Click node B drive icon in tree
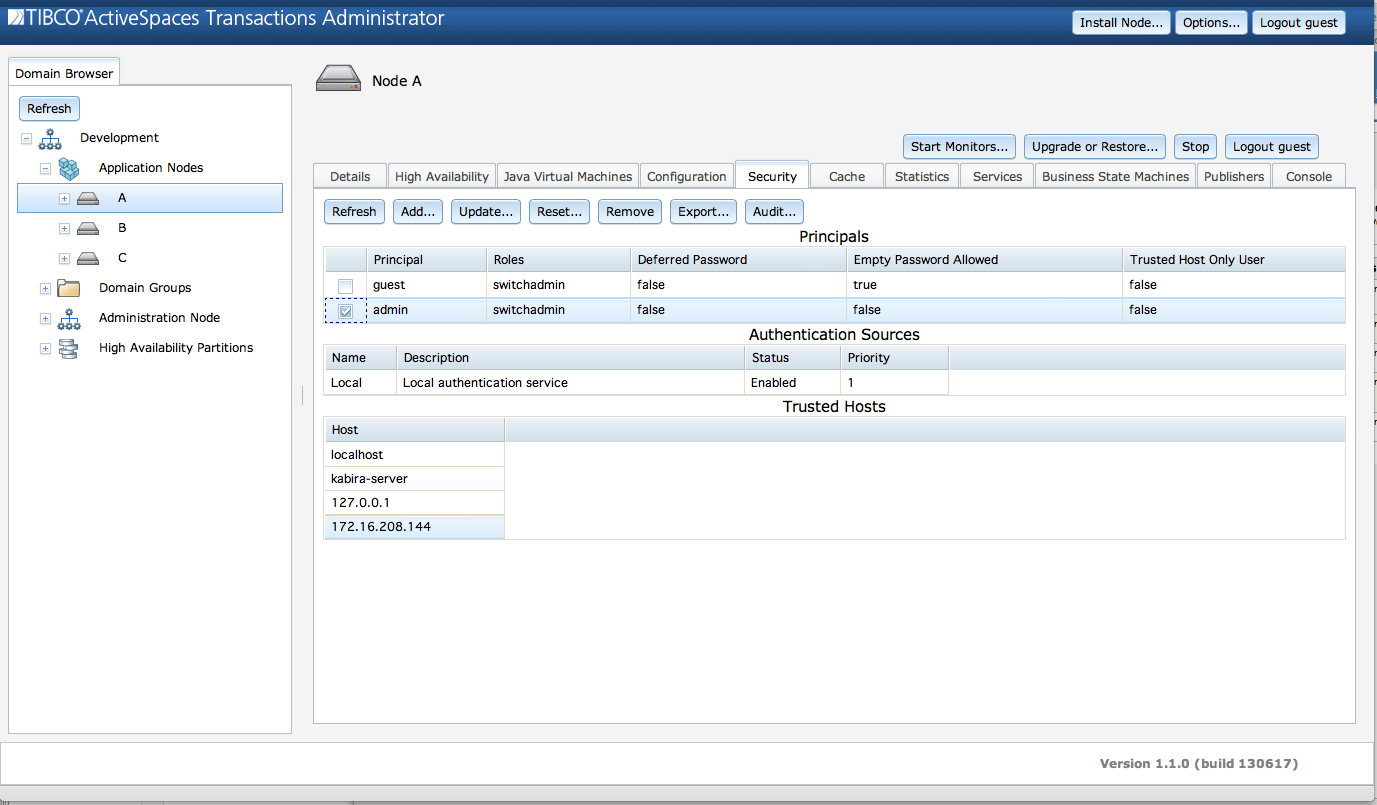 coord(88,228)
